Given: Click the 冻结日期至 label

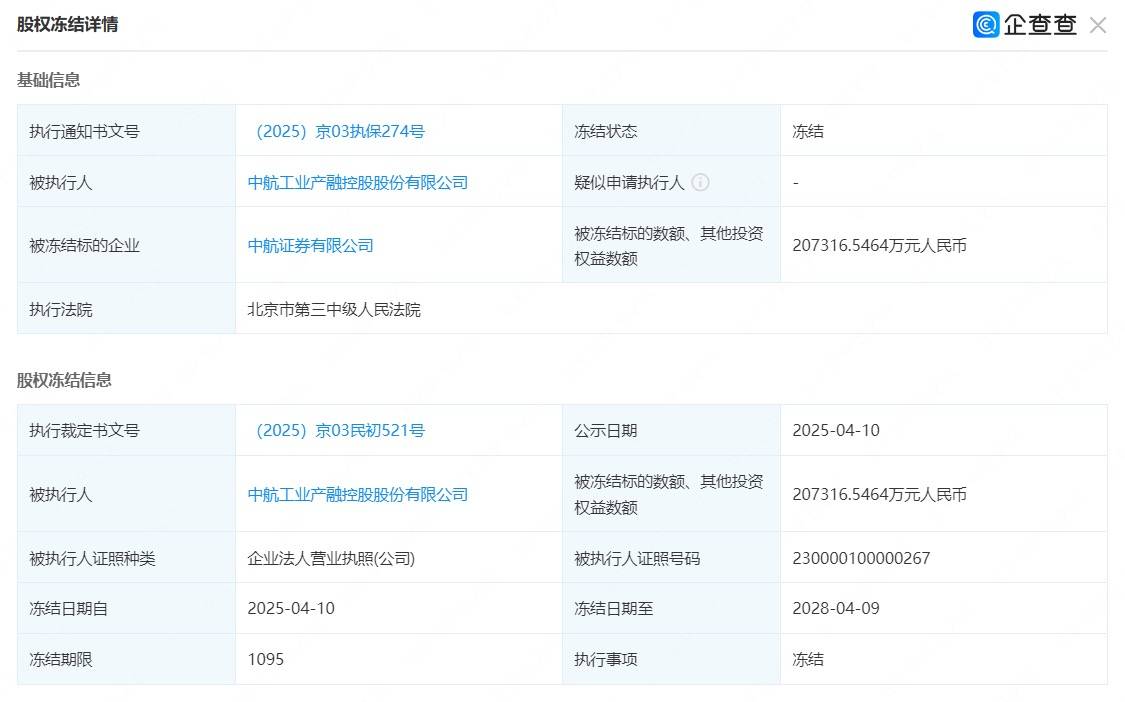Looking at the screenshot, I should coord(613,609).
